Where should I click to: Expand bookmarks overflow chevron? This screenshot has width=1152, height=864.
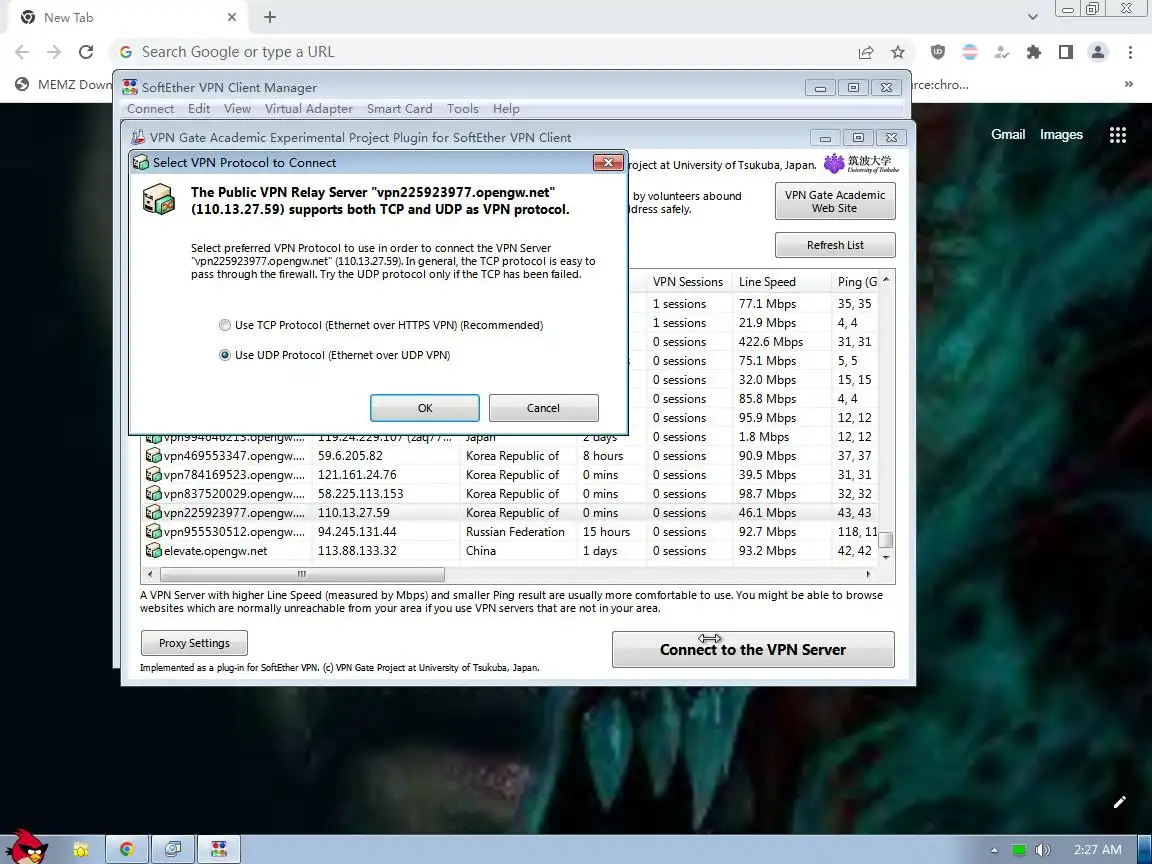tap(1128, 84)
